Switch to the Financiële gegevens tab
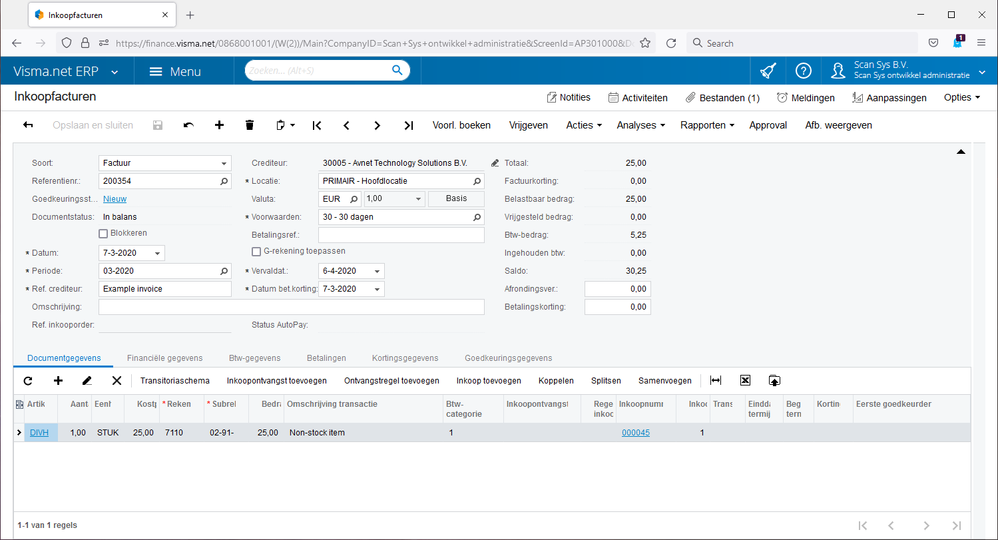998x540 pixels. click(165, 358)
